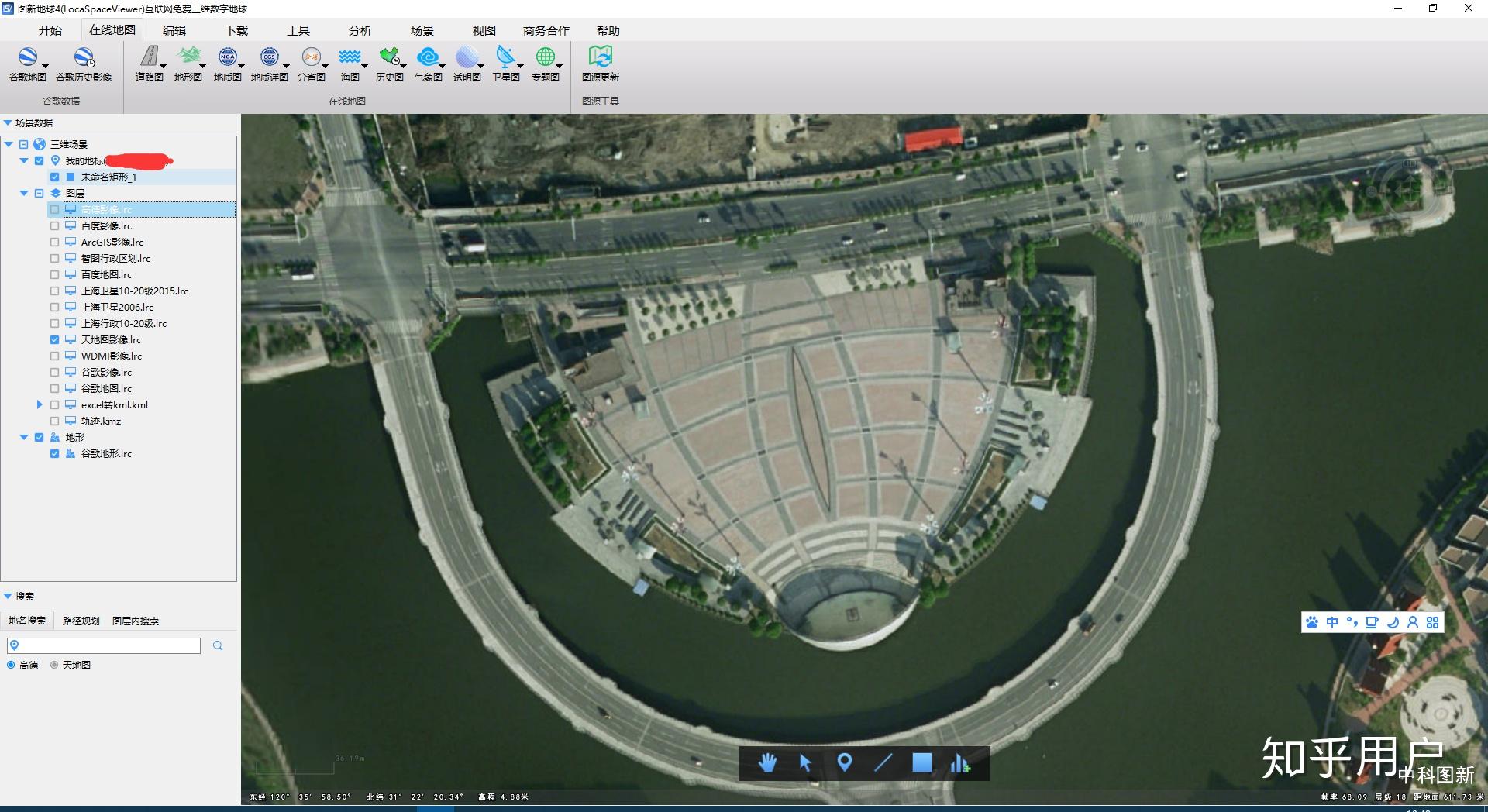Select the 专题图 thematic map icon
Screen dimensions: 1488x812
coord(545,57)
